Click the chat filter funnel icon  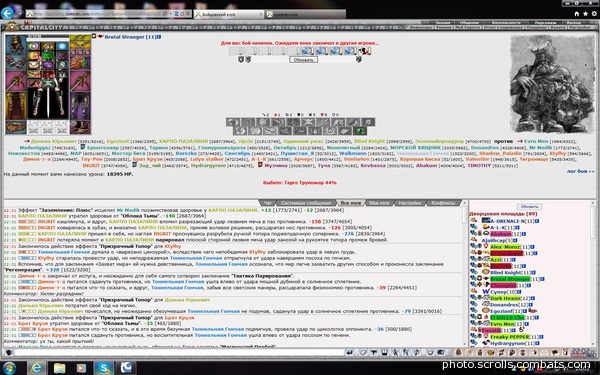coord(374,352)
